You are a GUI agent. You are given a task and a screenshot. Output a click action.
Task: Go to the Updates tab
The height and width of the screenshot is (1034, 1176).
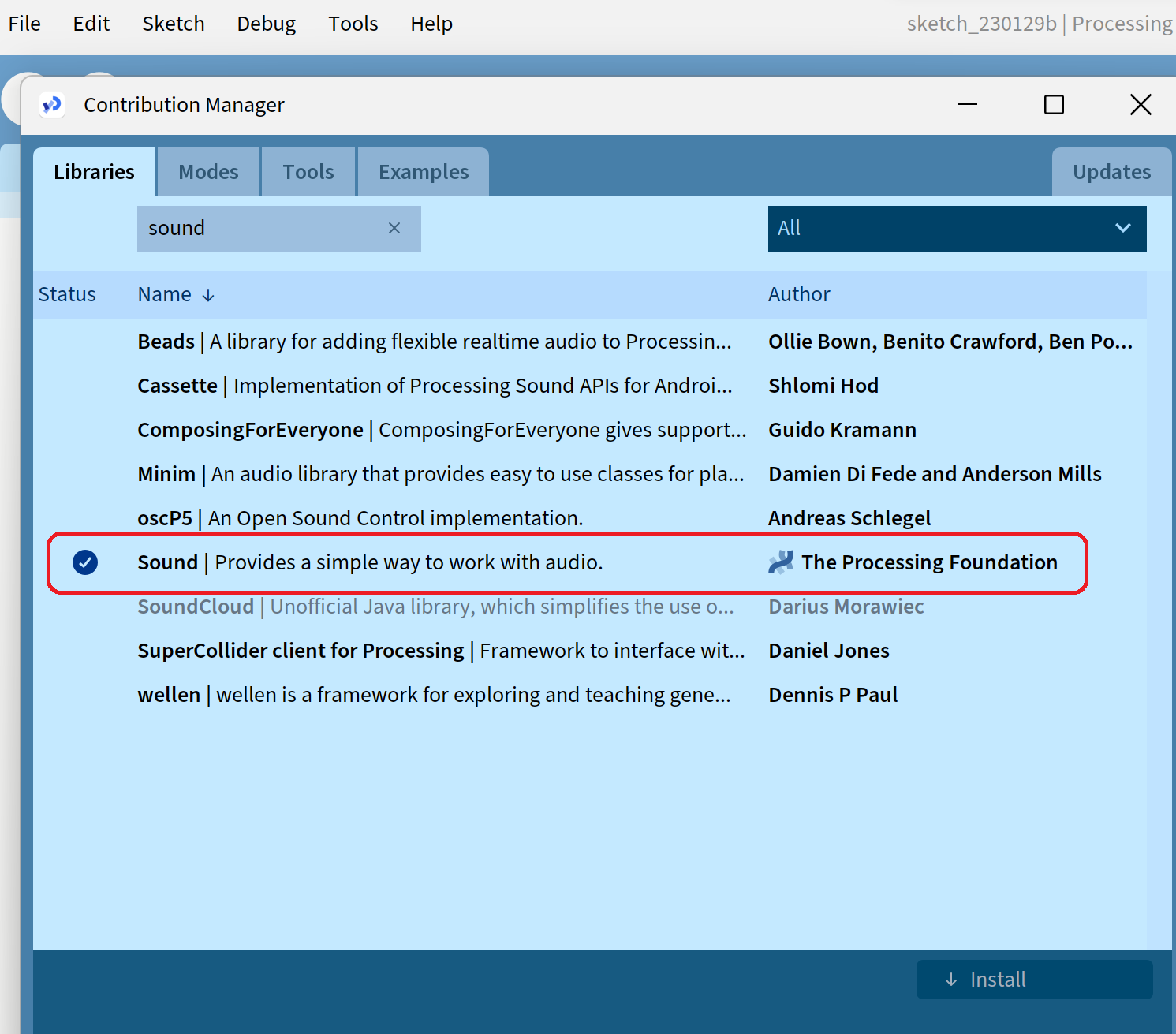[1111, 172]
